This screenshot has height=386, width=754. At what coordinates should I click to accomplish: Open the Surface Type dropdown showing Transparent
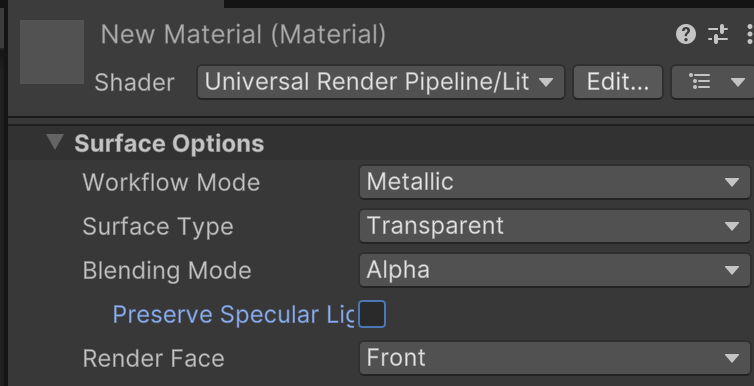coord(554,226)
